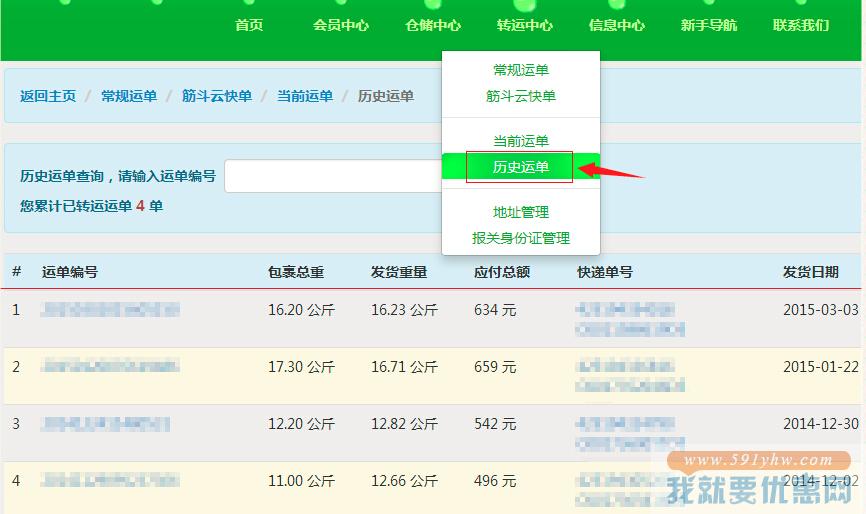This screenshot has height=514, width=866.
Task: Select 常规运单 in the dropdown menu
Action: point(521,70)
